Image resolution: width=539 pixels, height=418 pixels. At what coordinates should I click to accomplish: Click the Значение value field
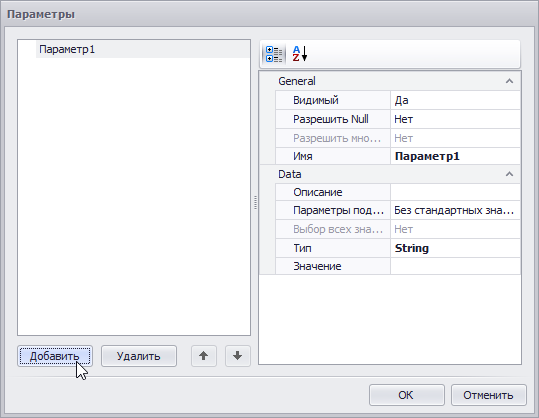click(x=455, y=266)
